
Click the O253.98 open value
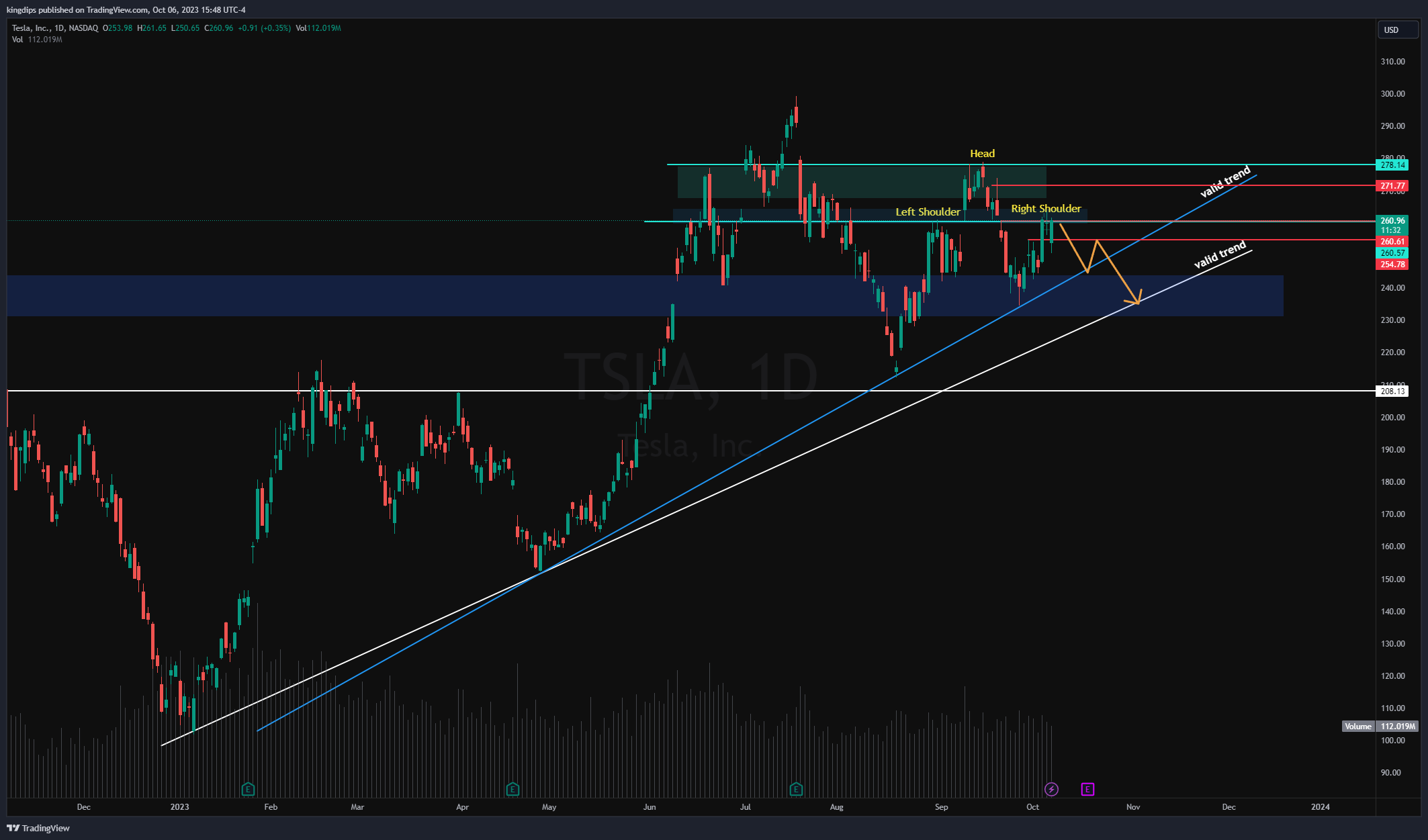coord(118,28)
